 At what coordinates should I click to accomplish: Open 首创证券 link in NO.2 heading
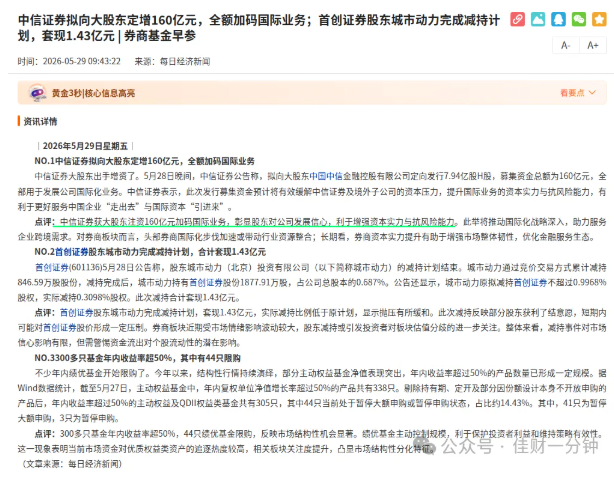pyautogui.click(x=72, y=252)
